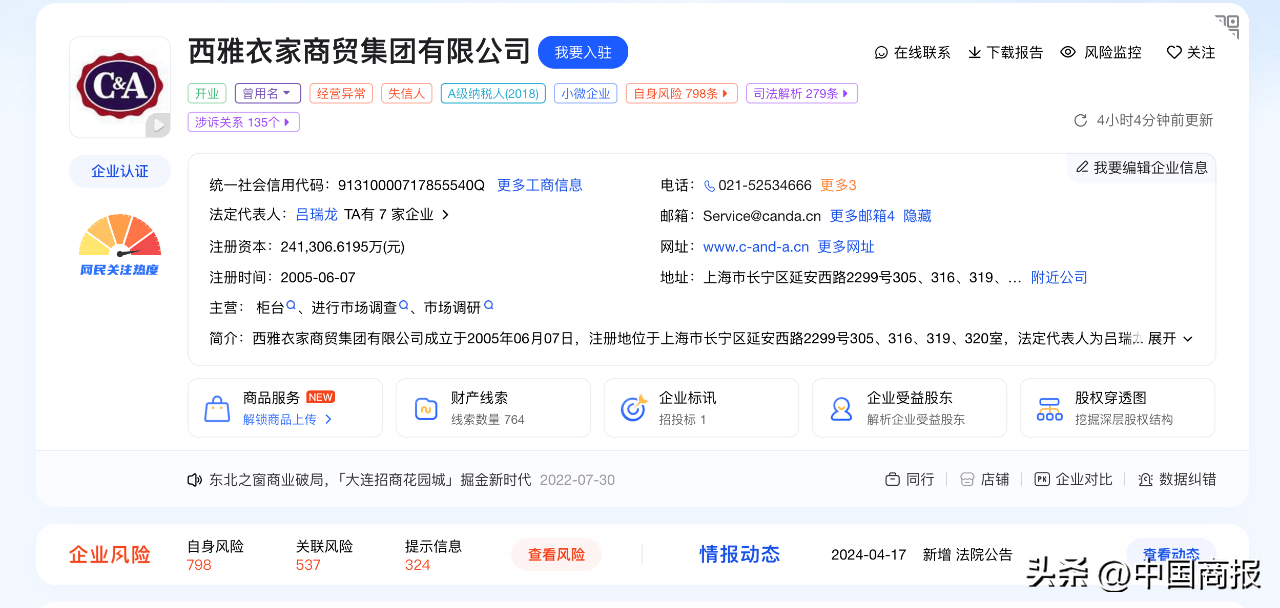Click the 更多网址 link

tap(846, 247)
